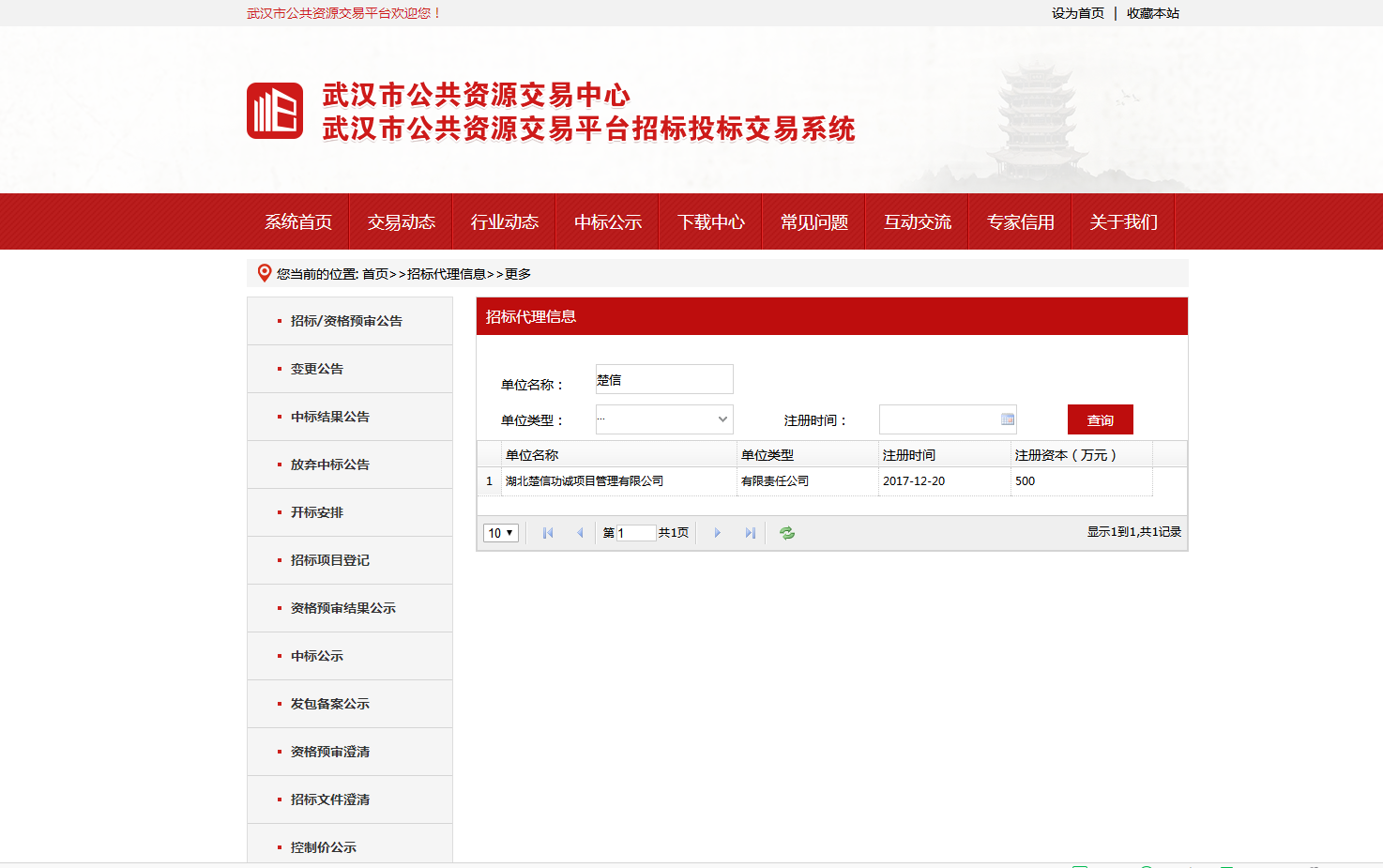Open 交易动态 in navigation bar
The image size is (1383, 868).
(402, 222)
